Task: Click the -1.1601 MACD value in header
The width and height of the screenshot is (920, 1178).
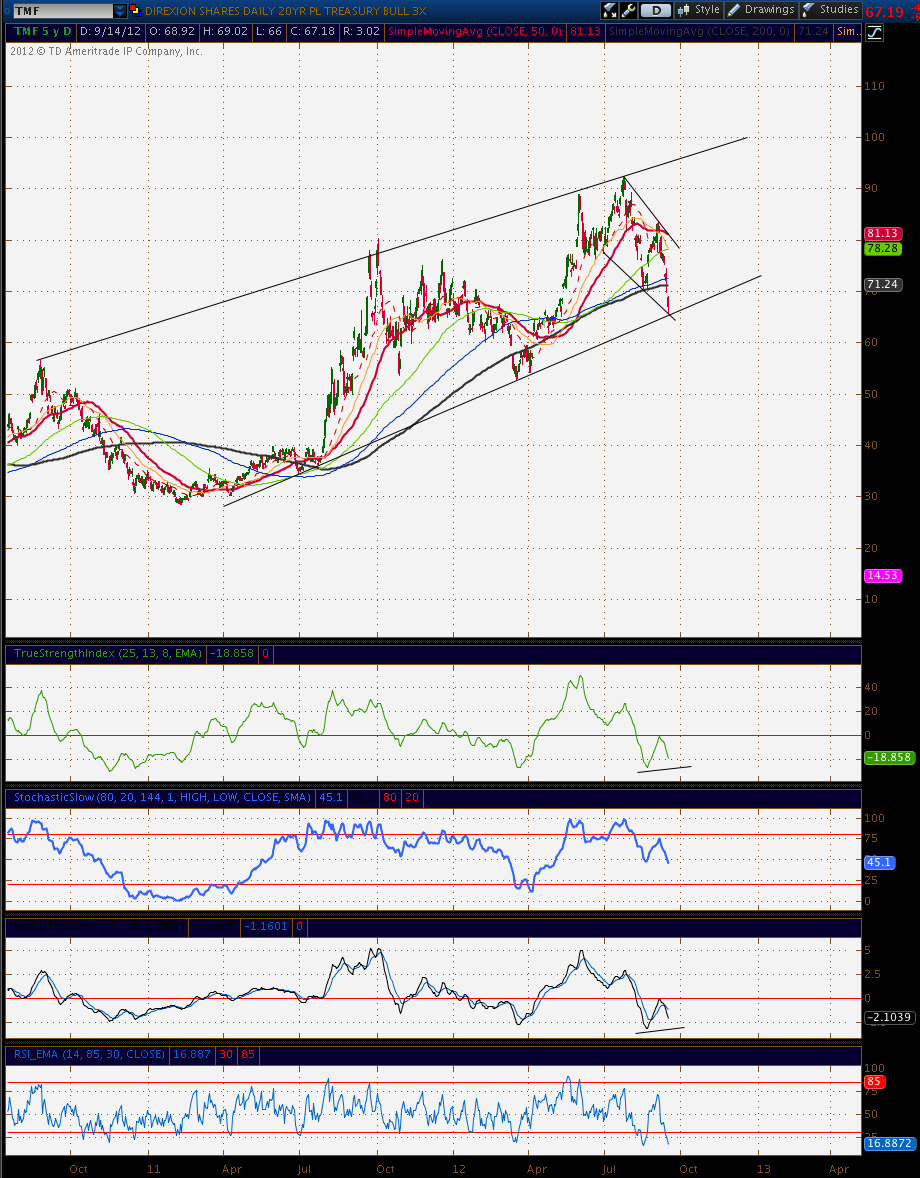Action: (267, 926)
